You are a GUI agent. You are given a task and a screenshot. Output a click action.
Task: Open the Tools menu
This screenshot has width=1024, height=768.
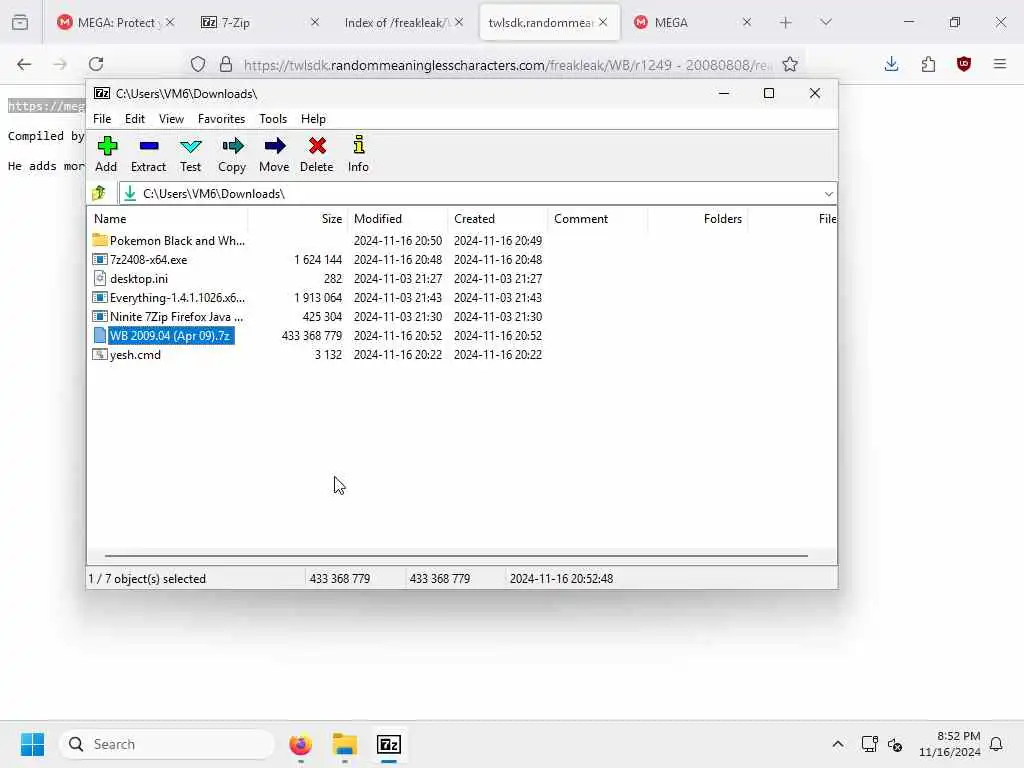click(273, 119)
